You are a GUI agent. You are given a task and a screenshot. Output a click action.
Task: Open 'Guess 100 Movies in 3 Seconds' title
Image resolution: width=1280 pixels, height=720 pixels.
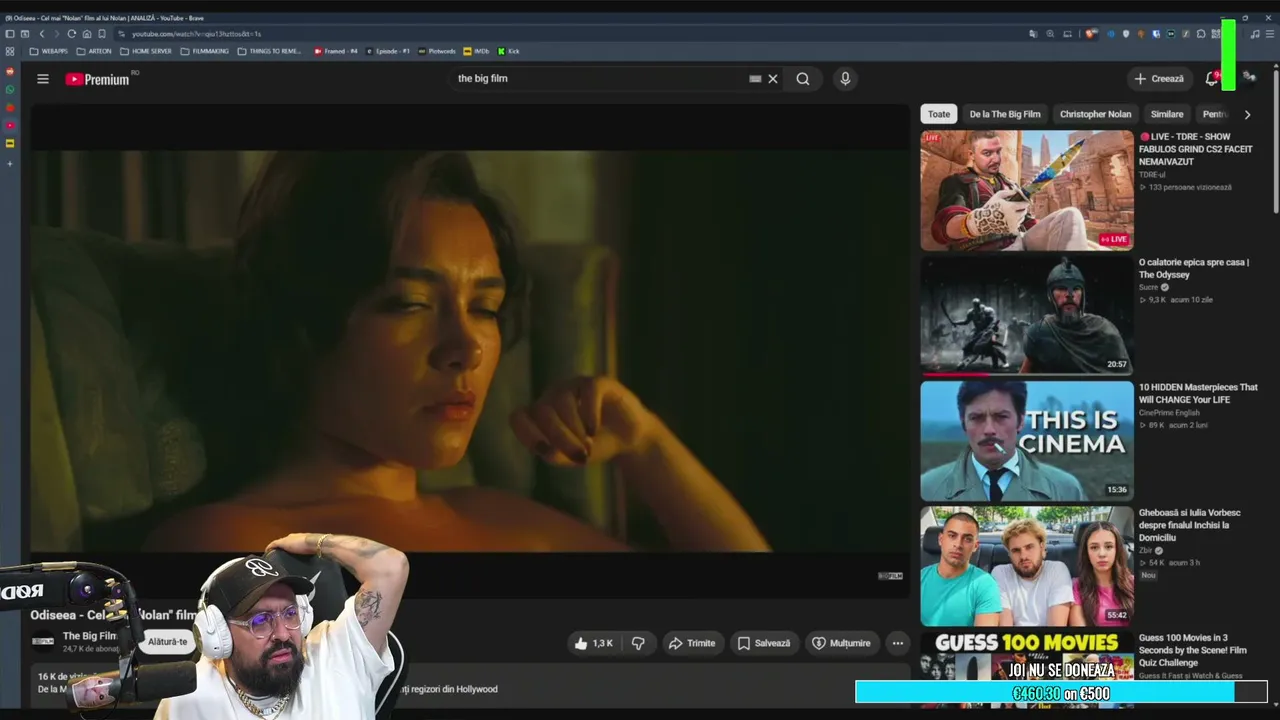point(1192,650)
